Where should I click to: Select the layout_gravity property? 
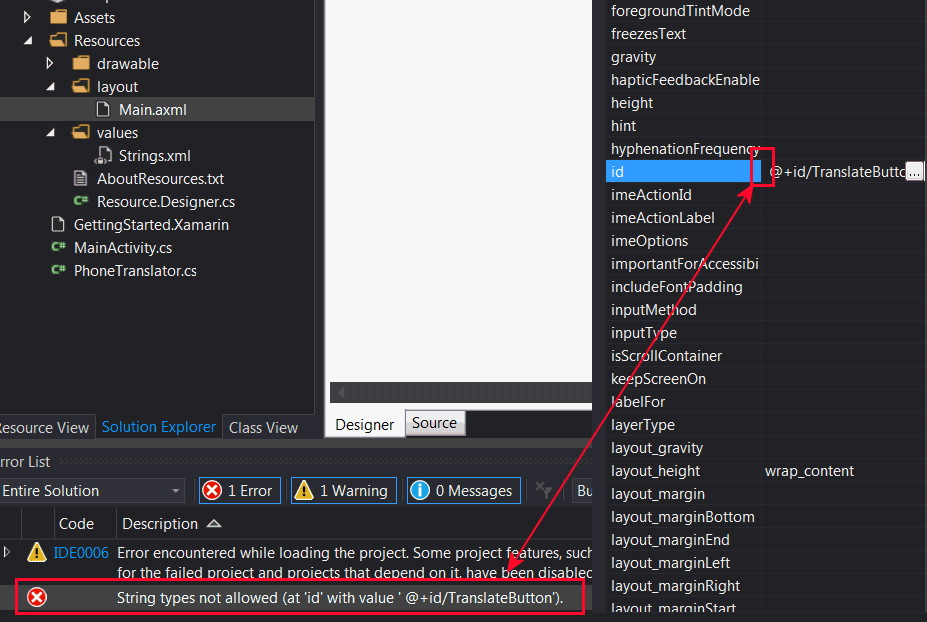point(657,448)
